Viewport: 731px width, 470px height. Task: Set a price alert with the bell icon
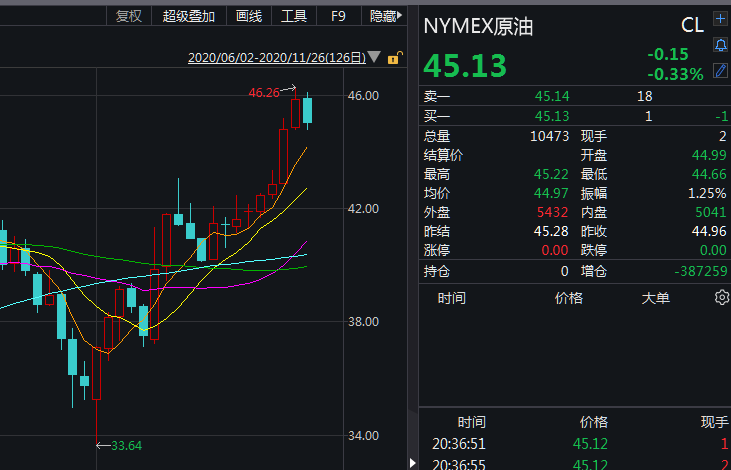[x=720, y=45]
